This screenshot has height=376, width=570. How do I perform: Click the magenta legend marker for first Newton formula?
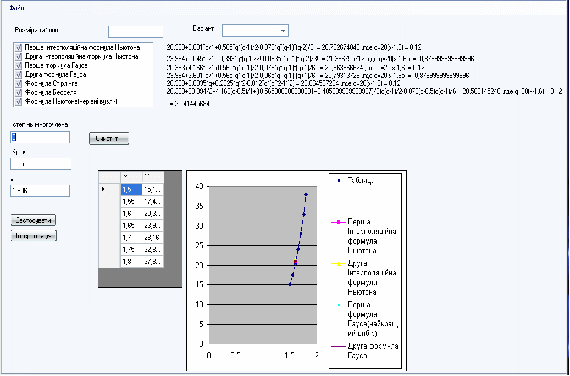click(339, 222)
